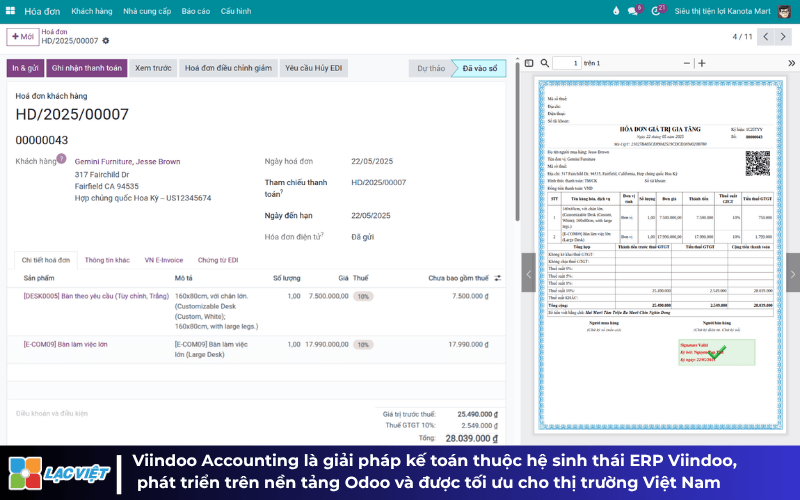The image size is (800, 500).
Task: Click Ghi nhận thanh toán button
Action: pyautogui.click(x=87, y=68)
